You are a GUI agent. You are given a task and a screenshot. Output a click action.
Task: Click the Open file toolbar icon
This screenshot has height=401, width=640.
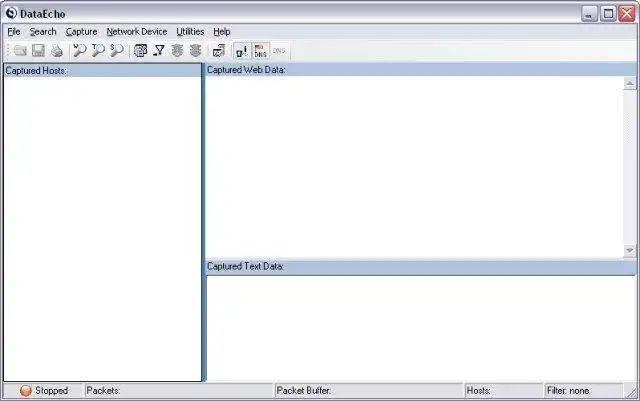(x=20, y=51)
